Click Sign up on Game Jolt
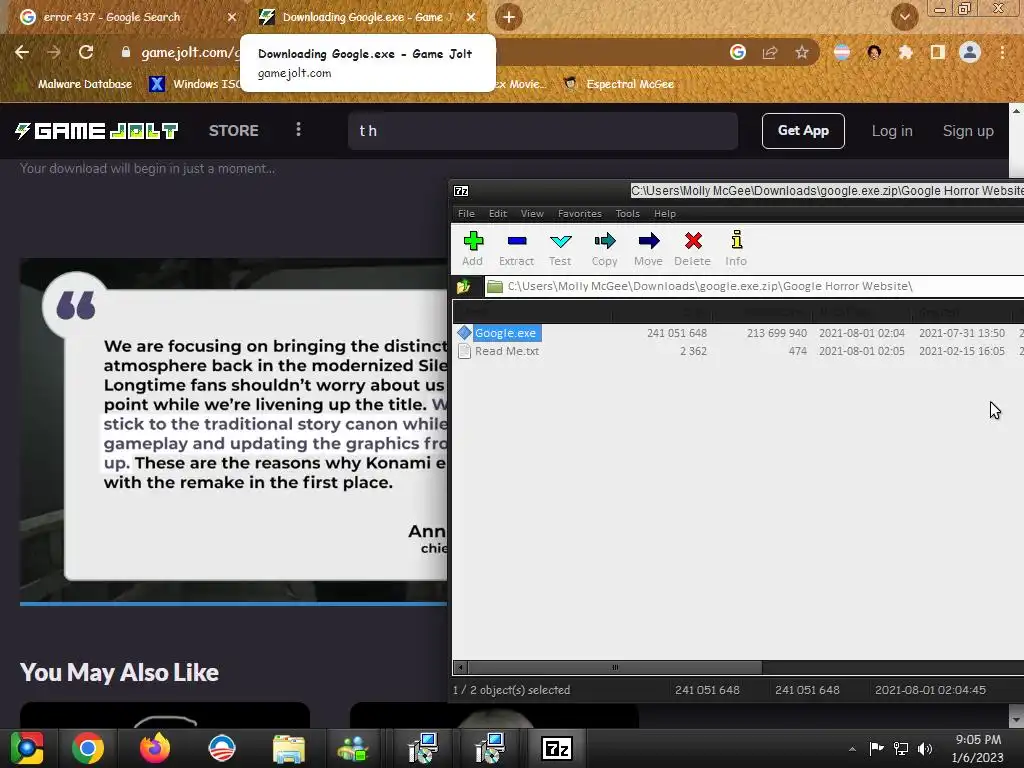The height and width of the screenshot is (768, 1024). coord(968,131)
